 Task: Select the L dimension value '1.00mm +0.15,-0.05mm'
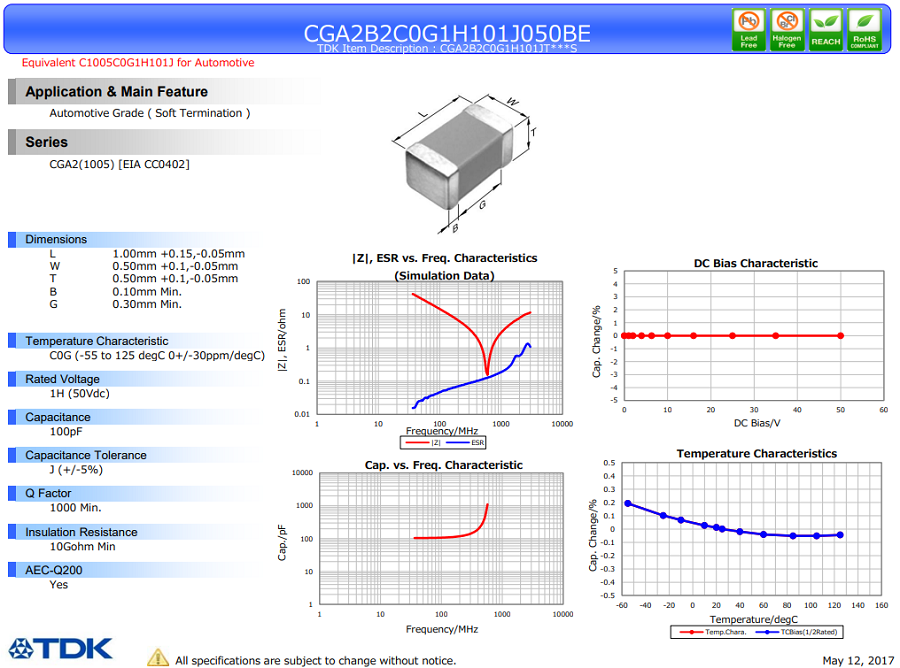tap(179, 254)
